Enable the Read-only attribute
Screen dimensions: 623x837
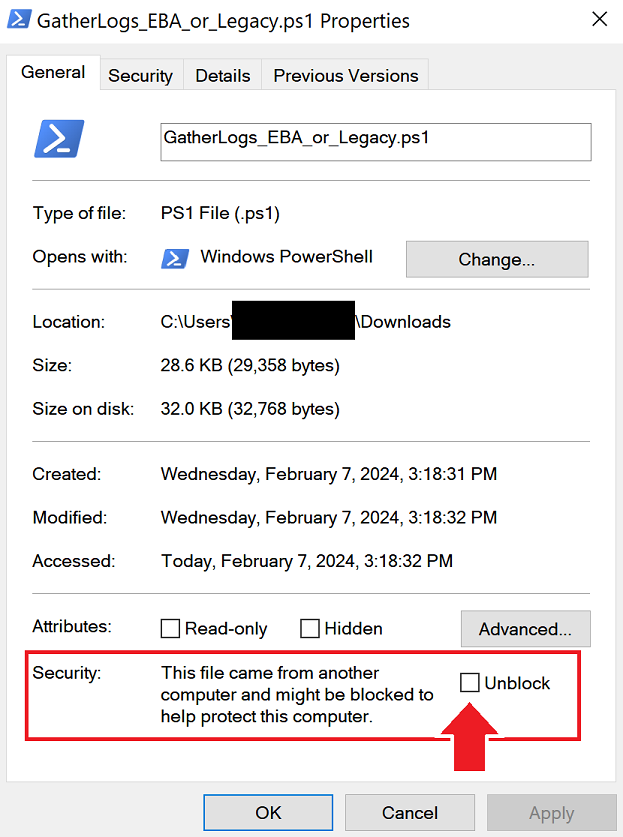170,628
